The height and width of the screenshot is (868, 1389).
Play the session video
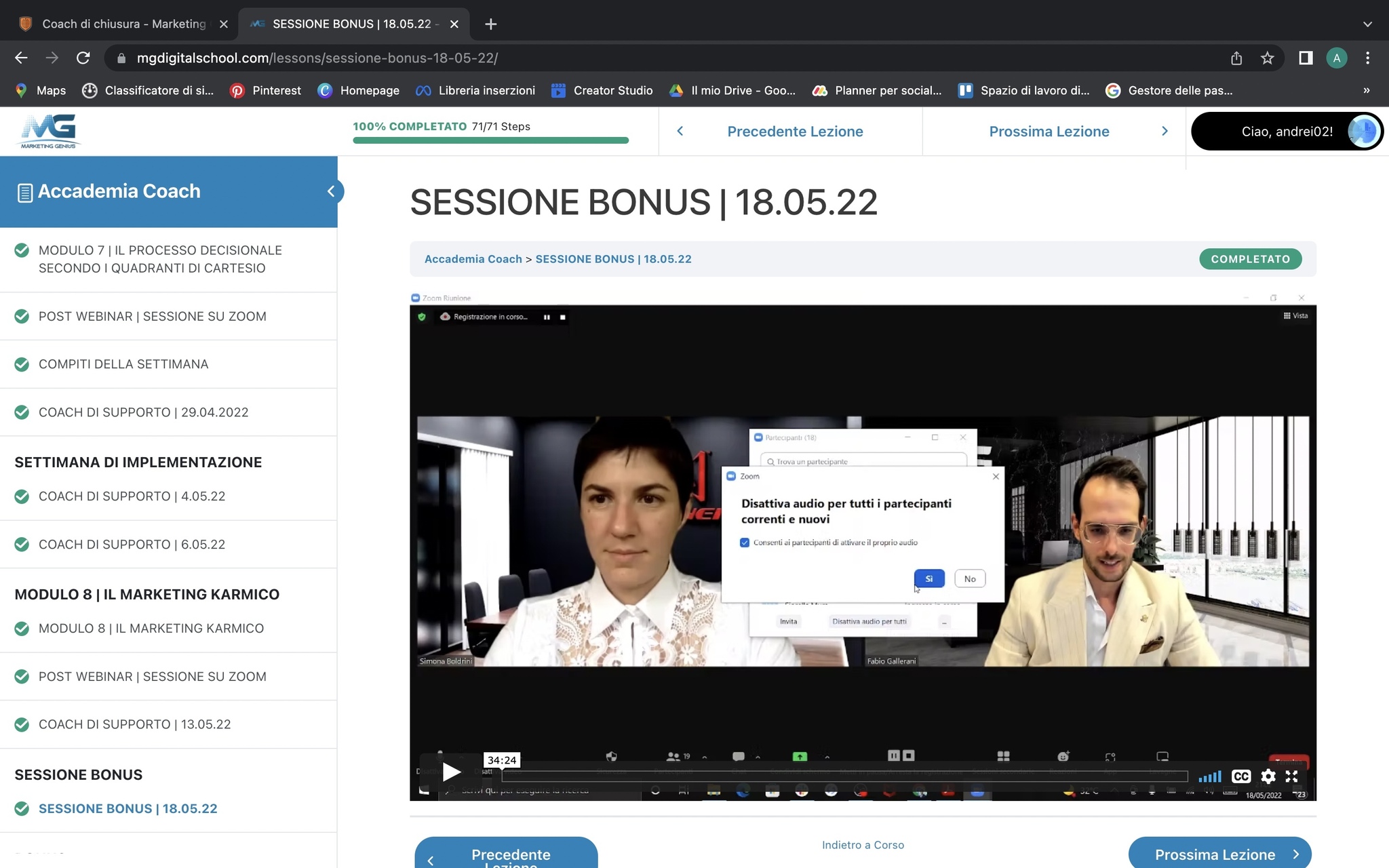tap(451, 772)
